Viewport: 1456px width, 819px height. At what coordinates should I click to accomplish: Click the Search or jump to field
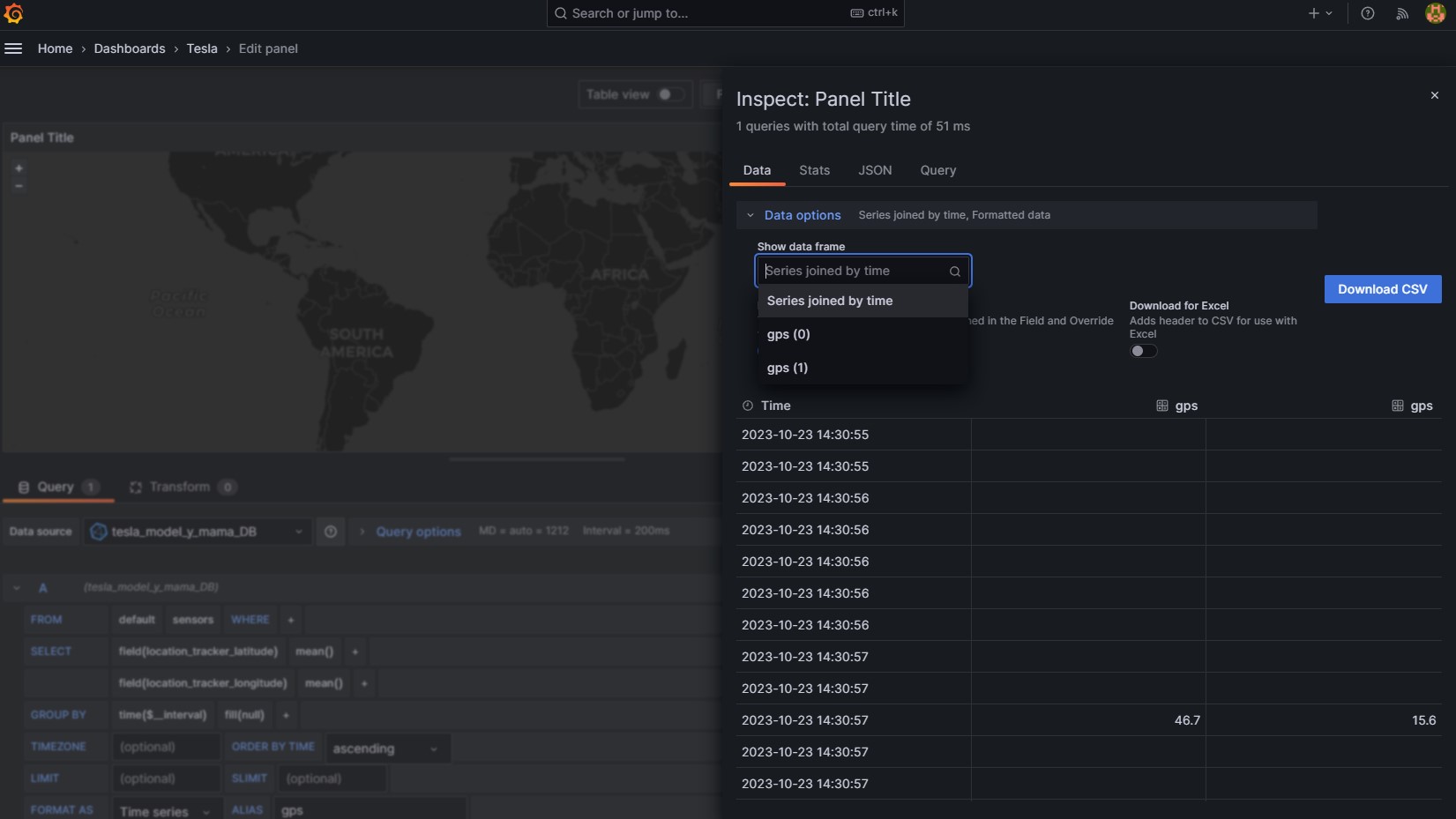(x=725, y=13)
